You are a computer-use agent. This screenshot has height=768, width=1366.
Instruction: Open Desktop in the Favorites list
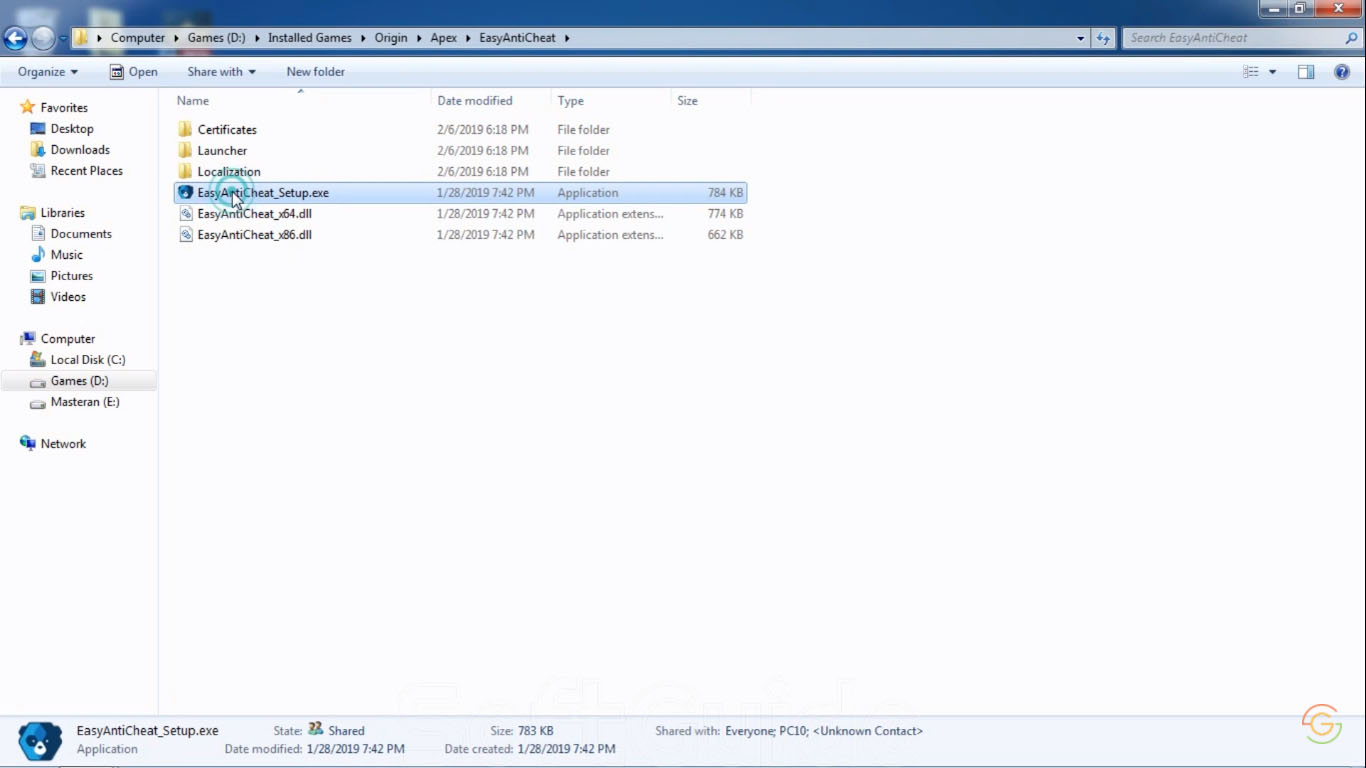(x=72, y=129)
